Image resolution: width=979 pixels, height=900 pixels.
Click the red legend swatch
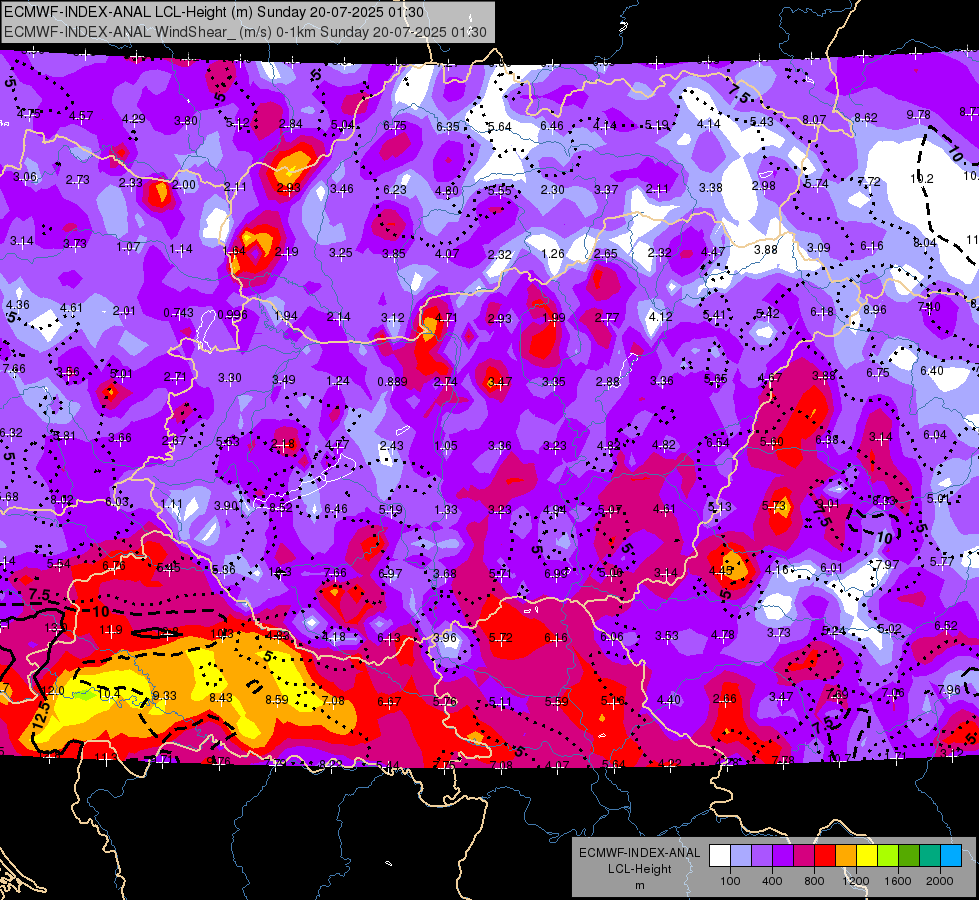[825, 856]
